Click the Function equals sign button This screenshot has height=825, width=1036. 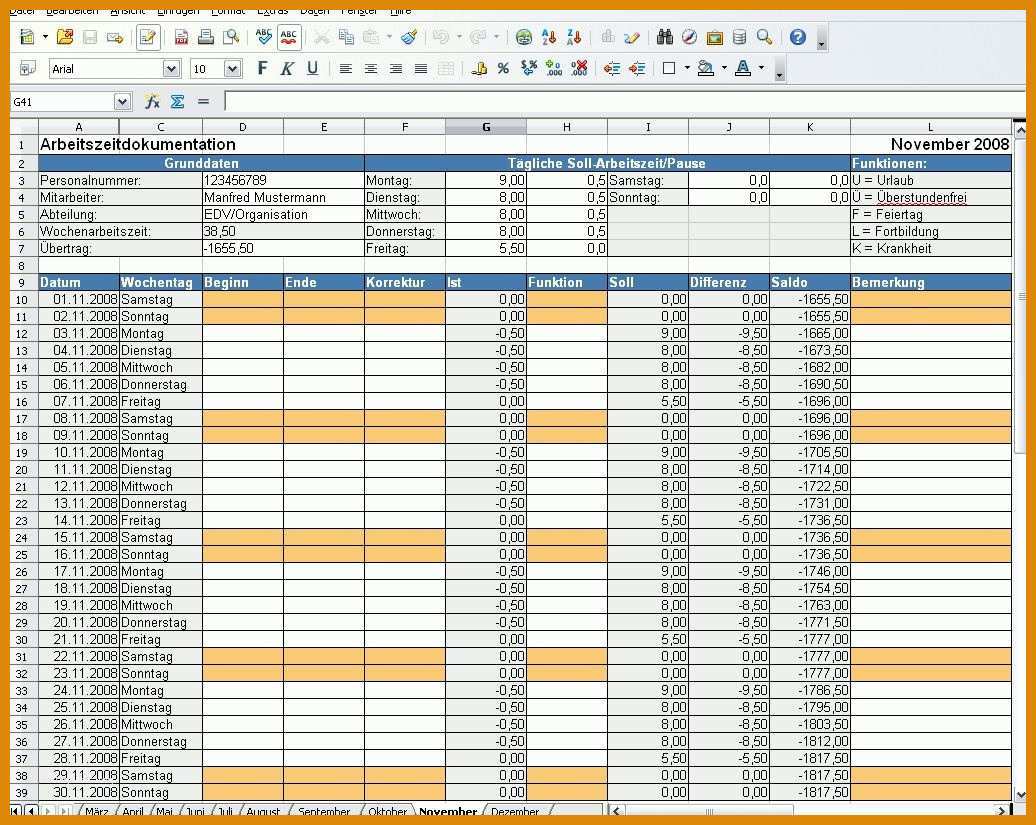click(203, 102)
